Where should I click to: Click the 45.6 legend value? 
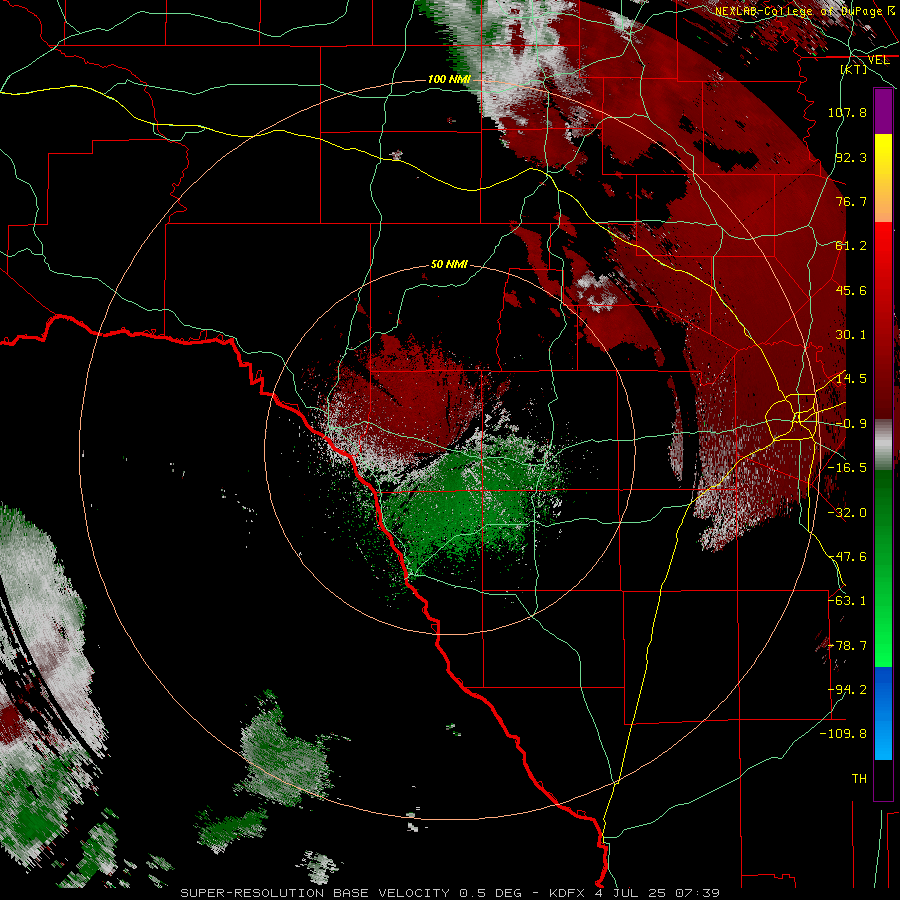point(851,290)
